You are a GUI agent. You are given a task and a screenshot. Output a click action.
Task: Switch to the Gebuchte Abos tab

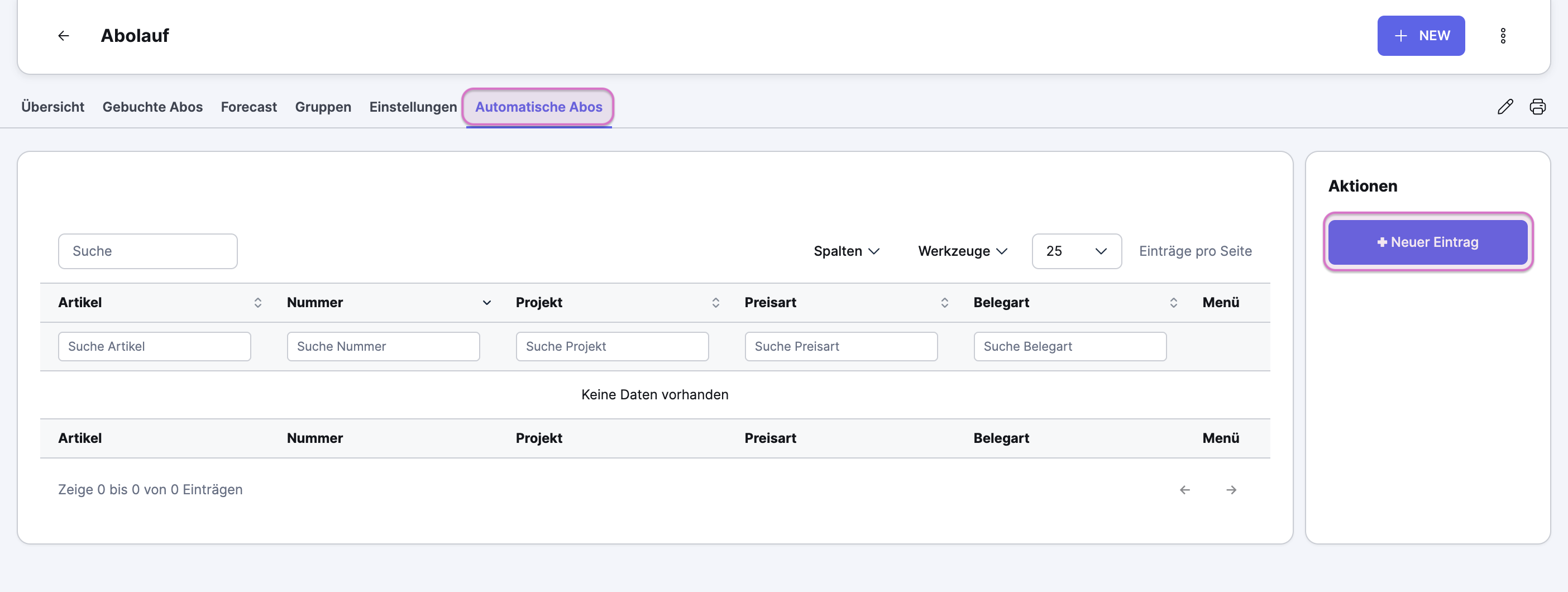coord(152,107)
